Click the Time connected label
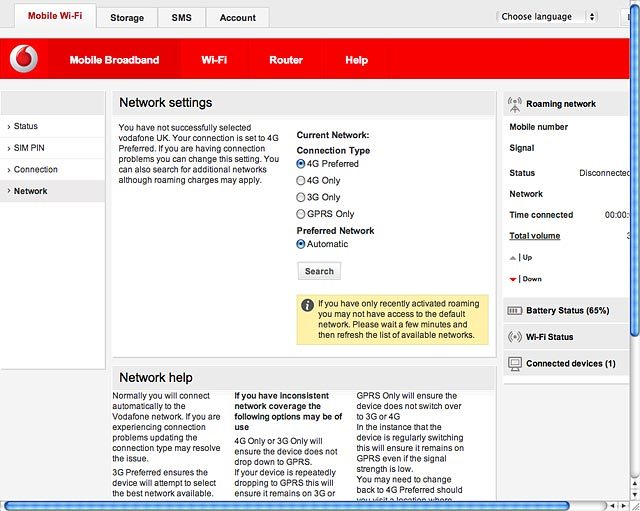Image resolution: width=640 pixels, height=511 pixels. [541, 215]
